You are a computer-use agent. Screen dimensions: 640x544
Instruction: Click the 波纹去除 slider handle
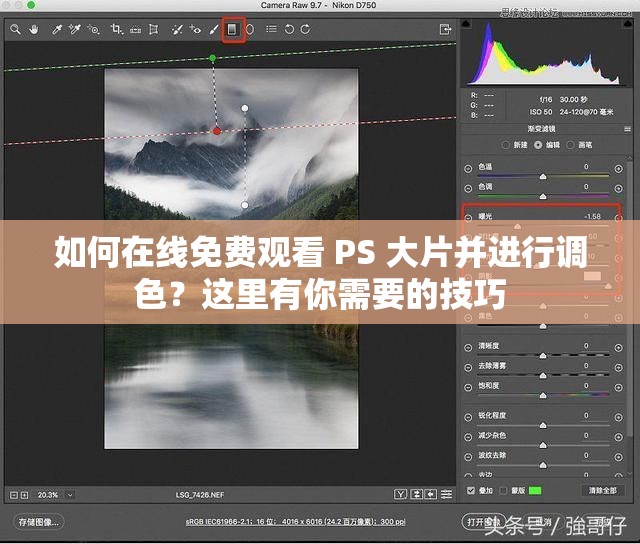pos(543,465)
